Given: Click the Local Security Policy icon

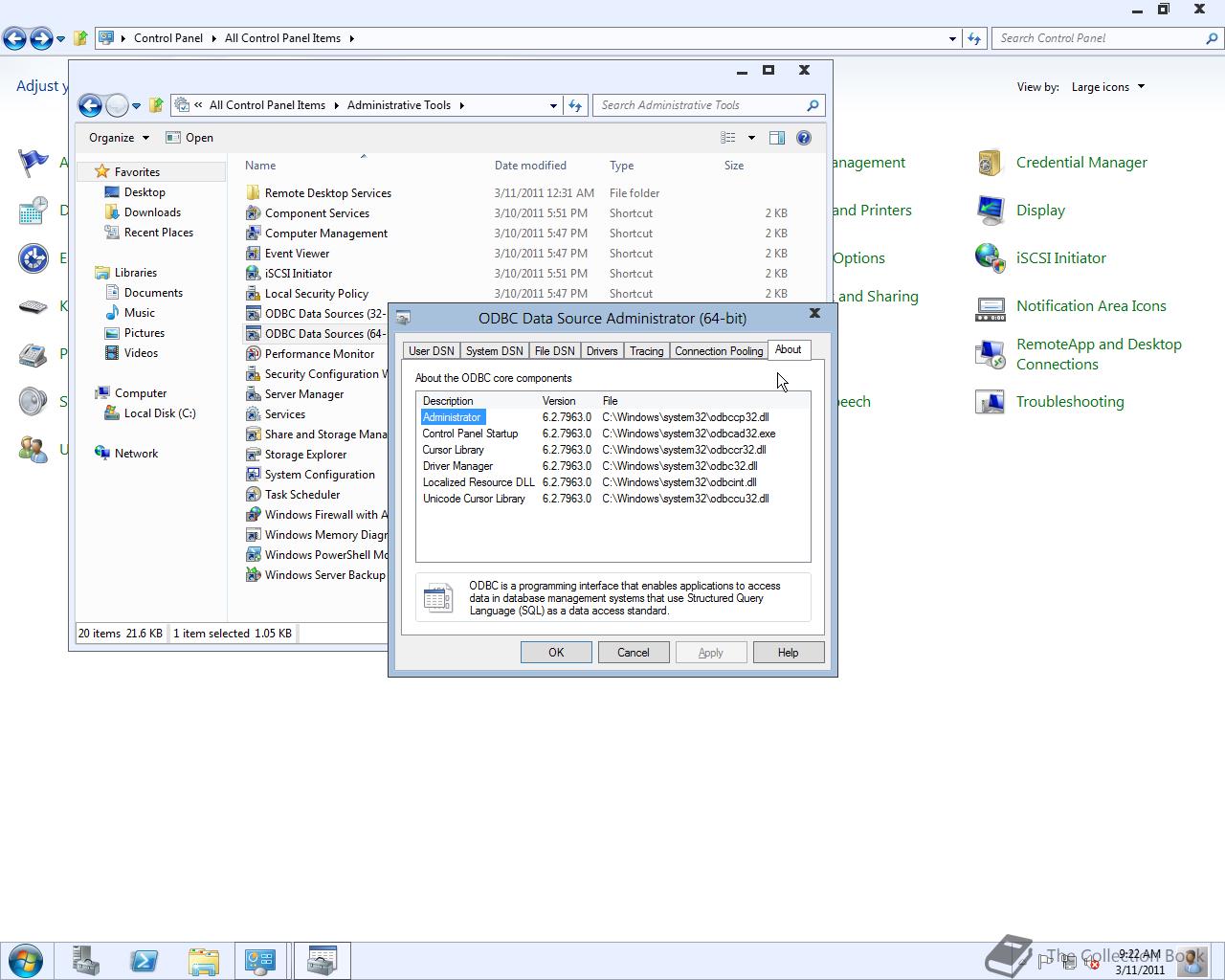Looking at the screenshot, I should [x=253, y=294].
